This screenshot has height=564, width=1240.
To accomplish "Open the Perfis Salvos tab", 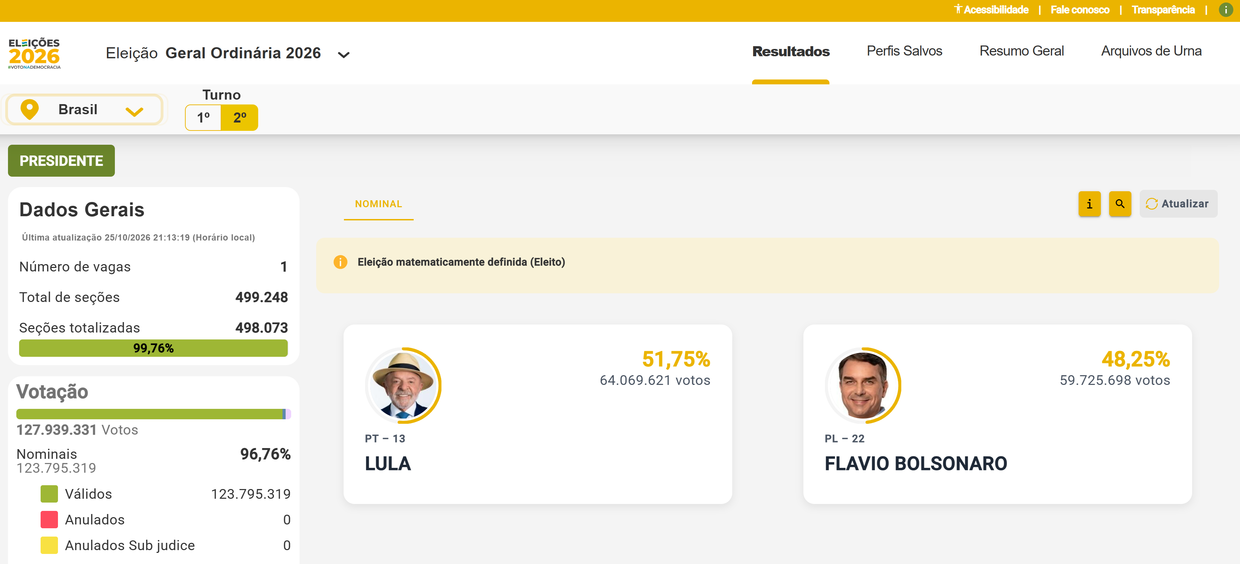I will [x=904, y=51].
